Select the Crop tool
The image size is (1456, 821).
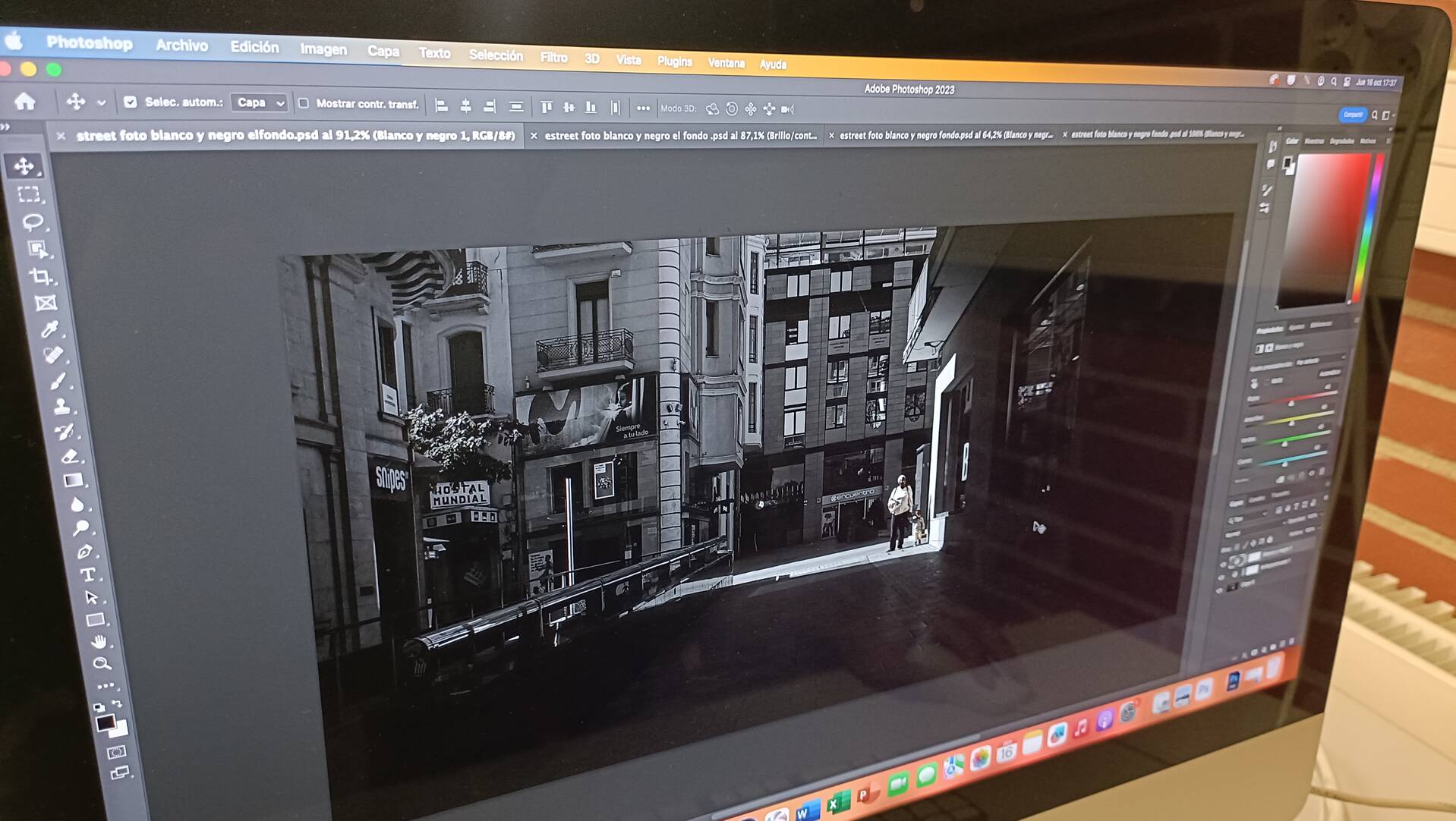41,277
